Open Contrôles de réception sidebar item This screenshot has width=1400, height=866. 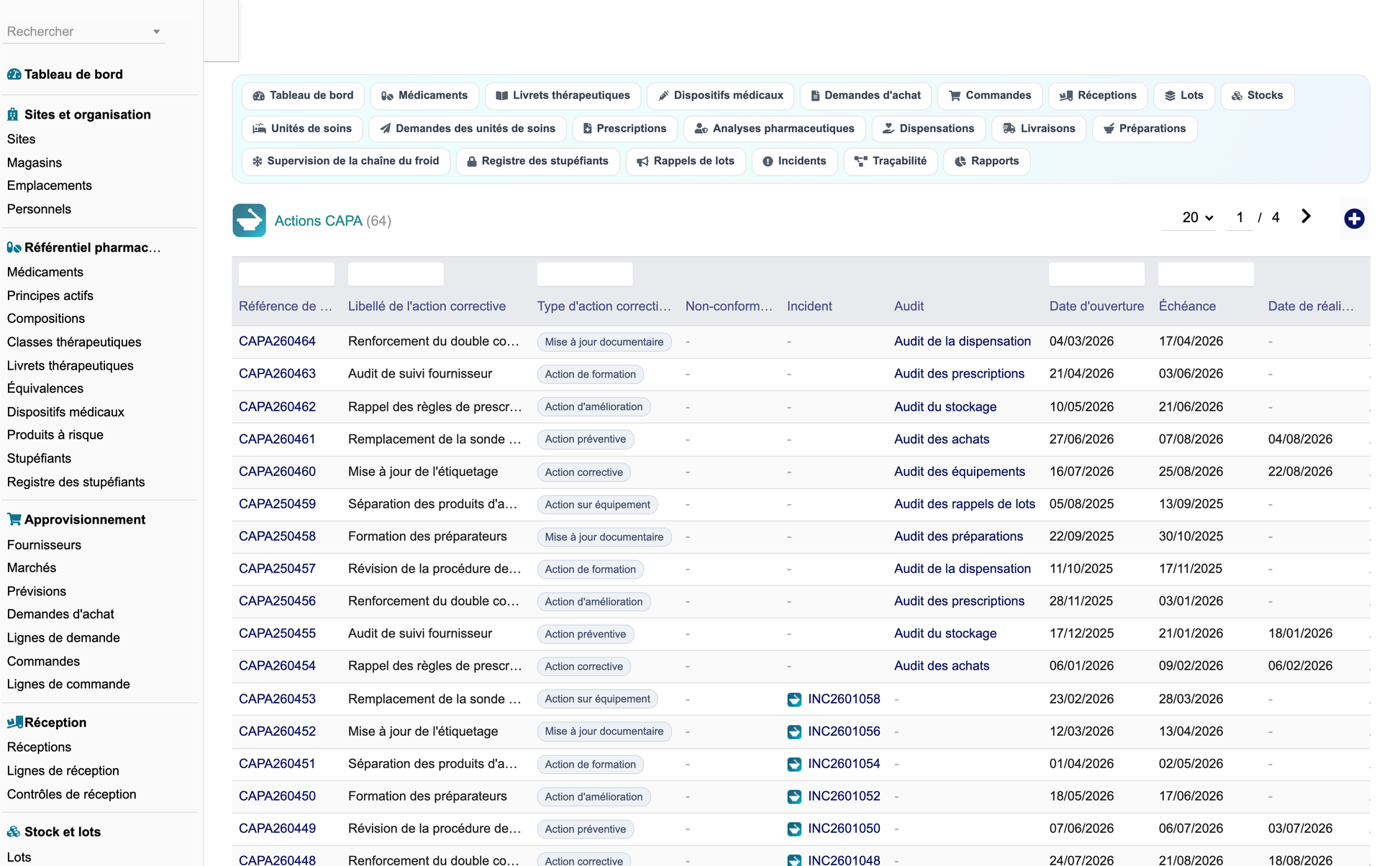tap(71, 795)
